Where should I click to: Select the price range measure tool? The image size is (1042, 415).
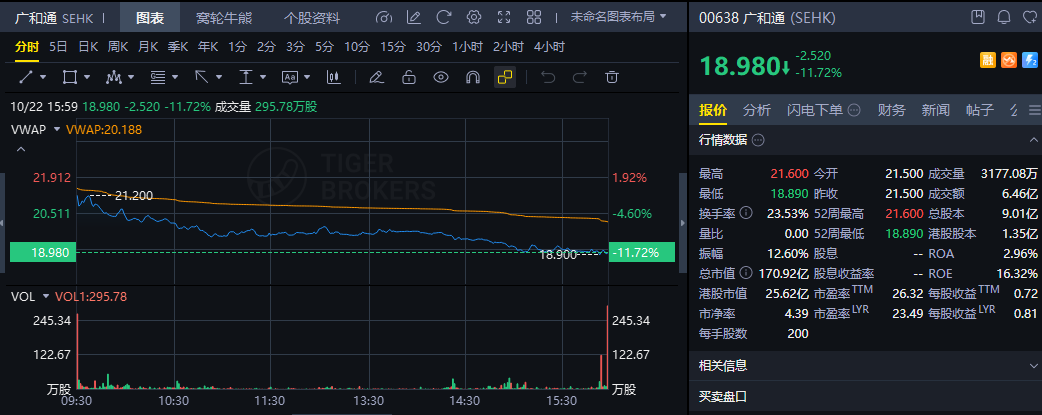(x=246, y=77)
